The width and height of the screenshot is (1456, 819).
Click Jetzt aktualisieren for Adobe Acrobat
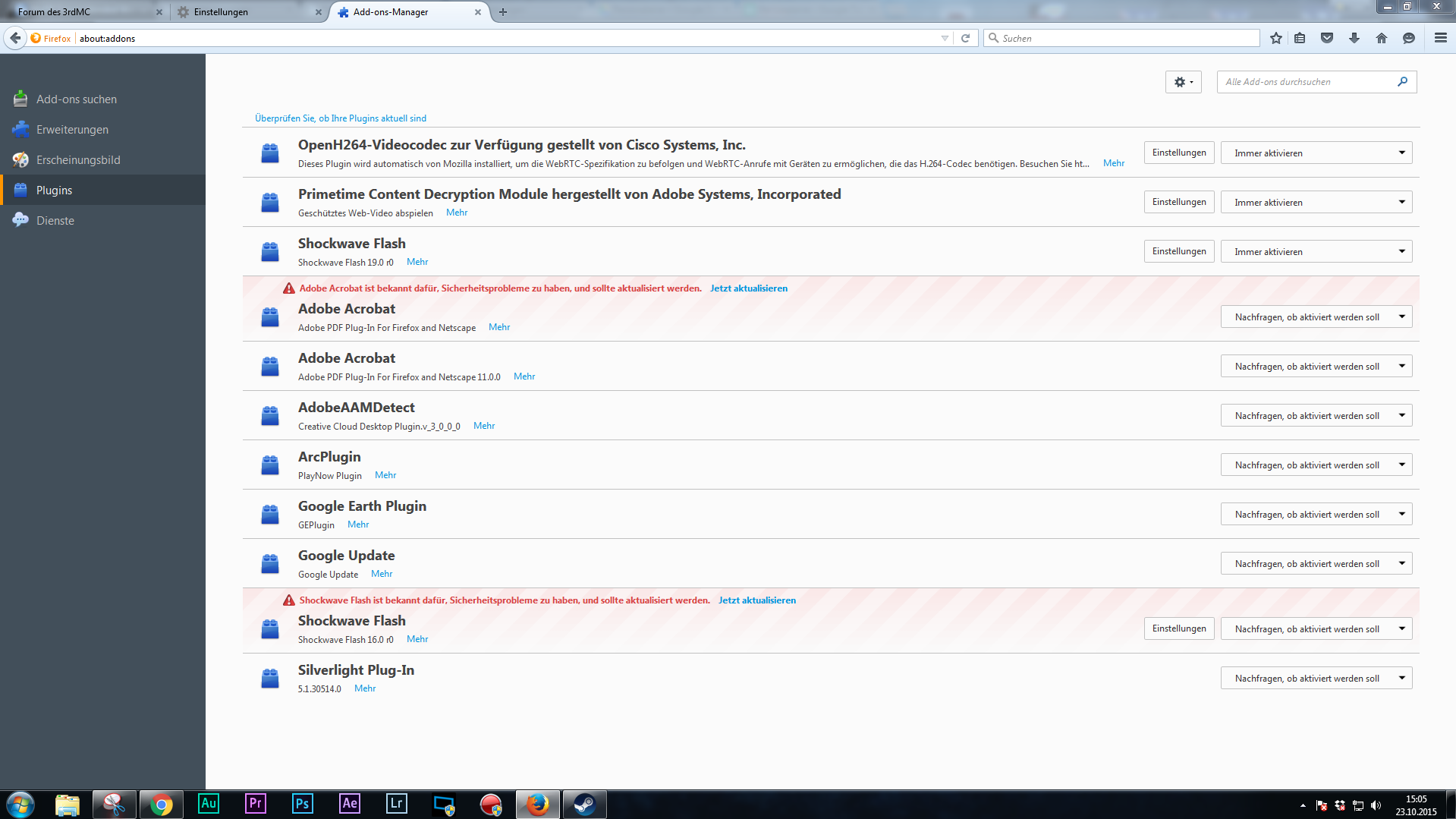749,288
